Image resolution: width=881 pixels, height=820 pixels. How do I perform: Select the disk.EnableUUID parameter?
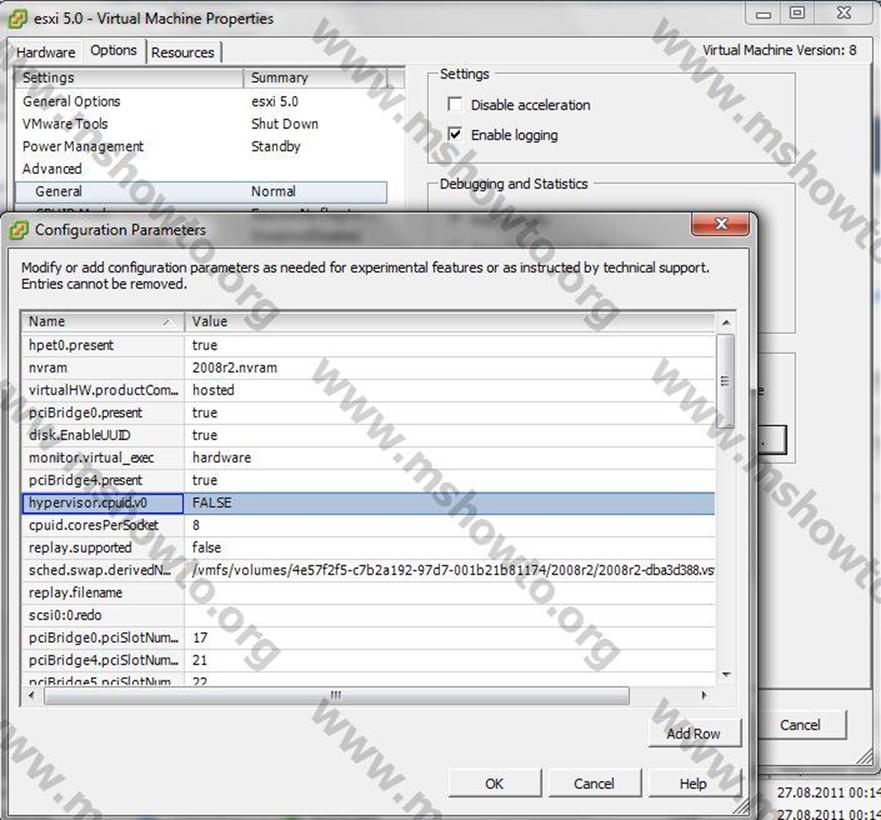[103, 435]
